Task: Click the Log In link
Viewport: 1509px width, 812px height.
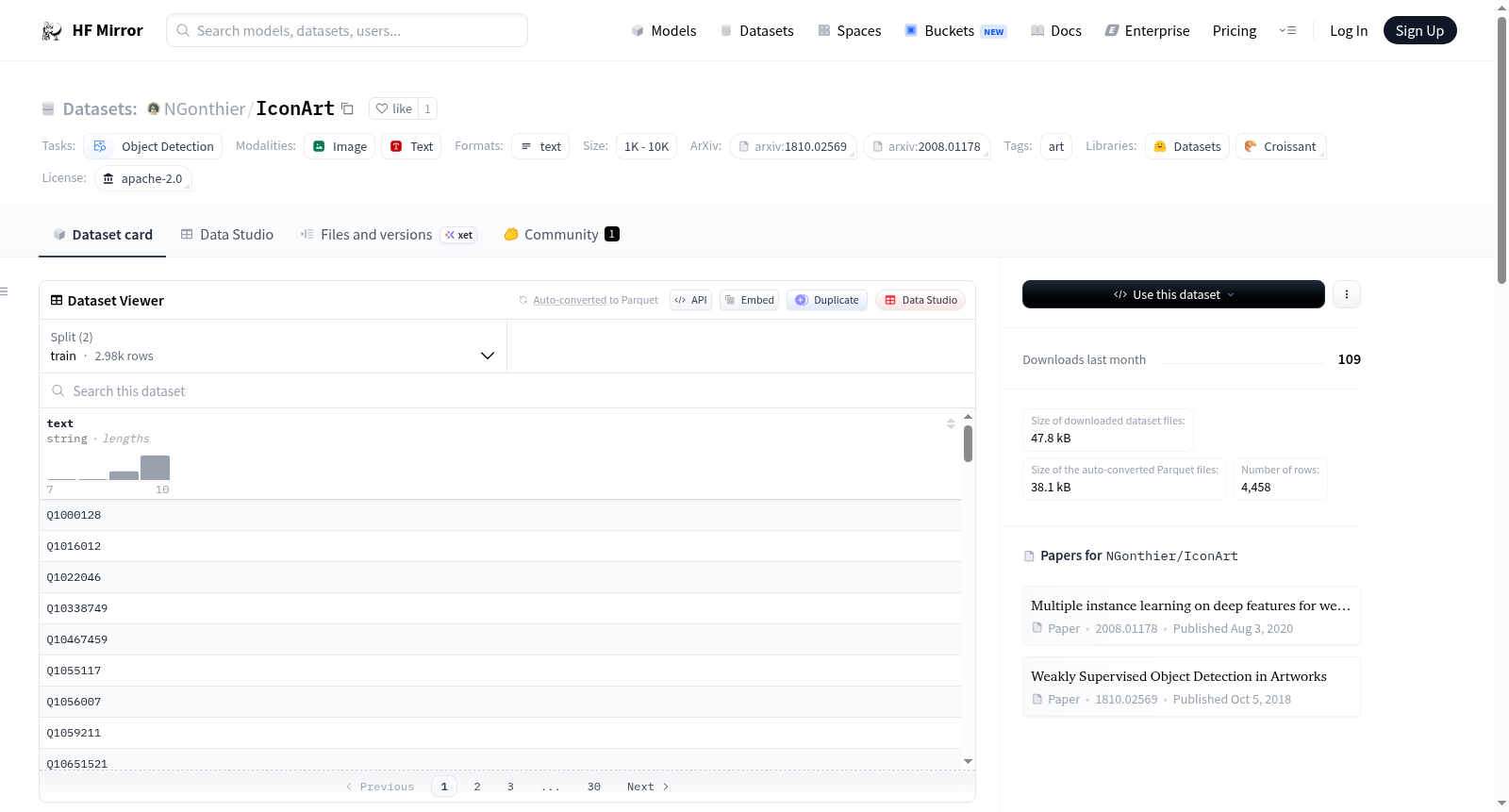Action: [x=1349, y=31]
